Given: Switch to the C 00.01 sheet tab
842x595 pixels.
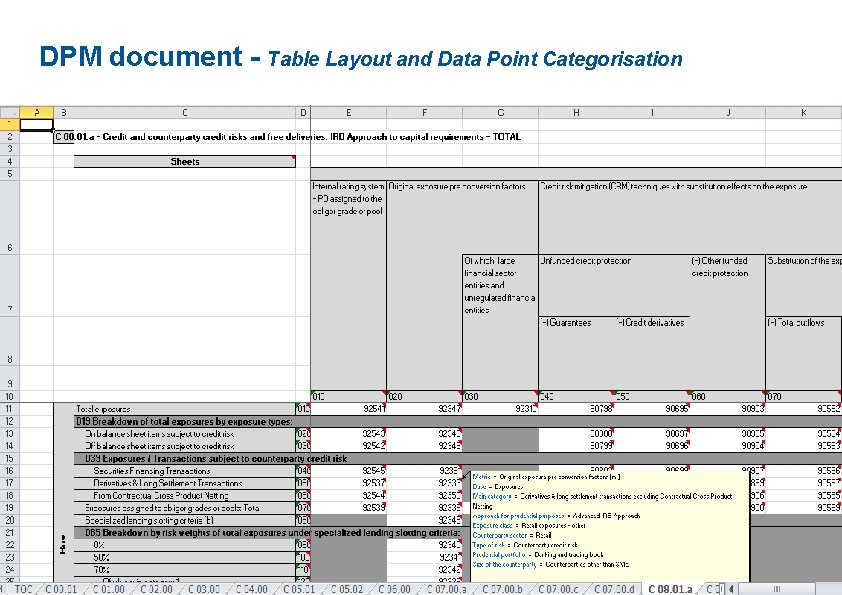Looking at the screenshot, I should [x=61, y=589].
